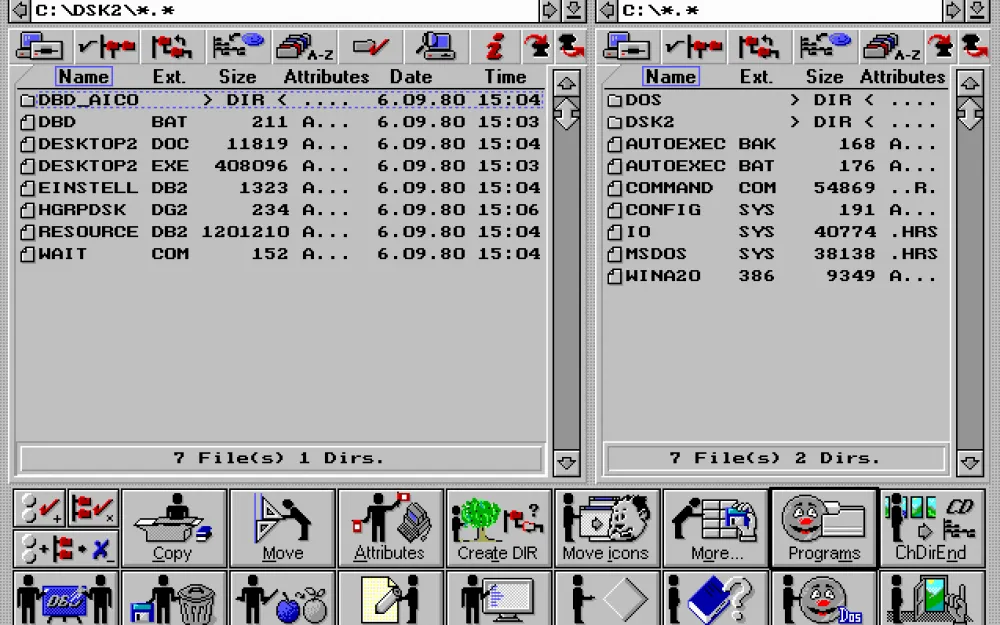Click the trash can delete icon
This screenshot has width=1000, height=625.
coord(174,599)
